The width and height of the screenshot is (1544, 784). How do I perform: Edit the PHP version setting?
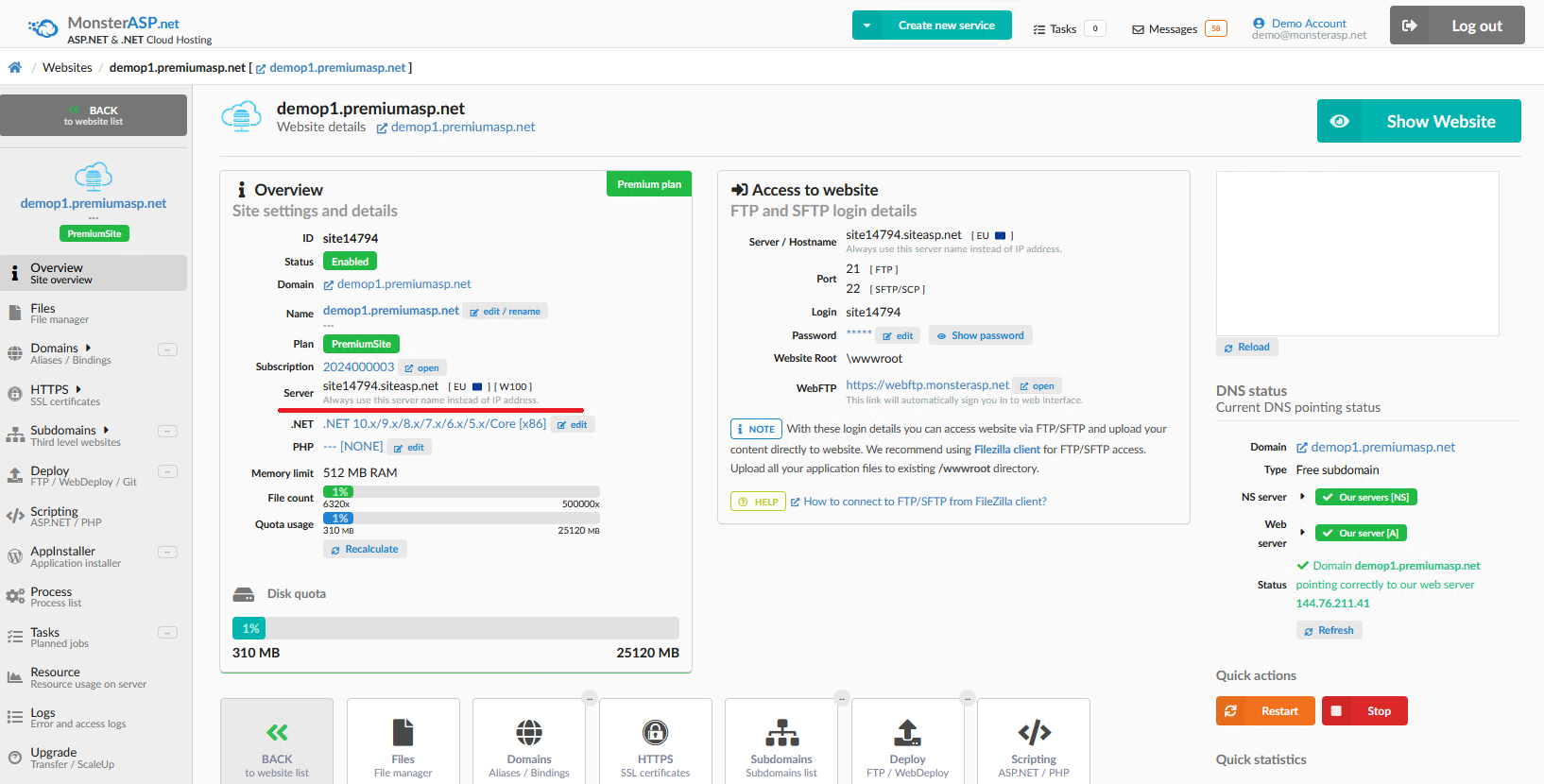(x=409, y=447)
